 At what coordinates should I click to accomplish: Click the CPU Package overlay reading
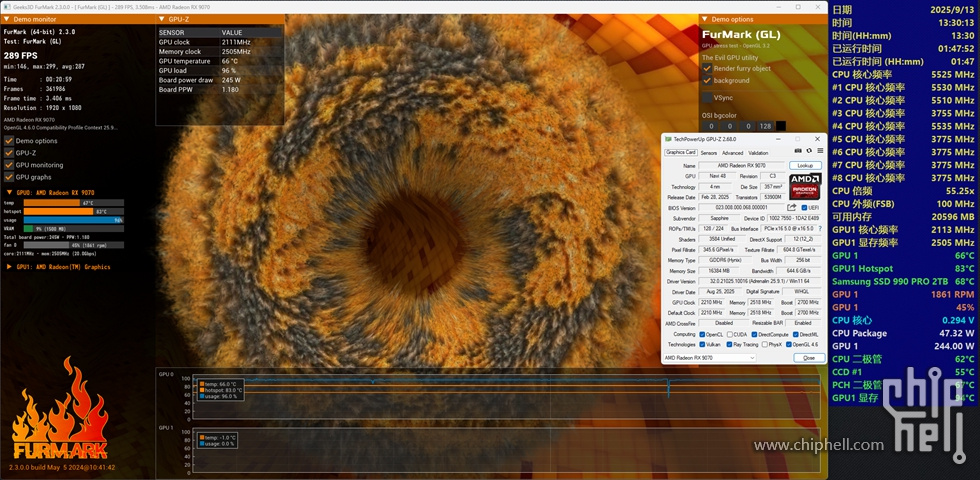(x=903, y=333)
